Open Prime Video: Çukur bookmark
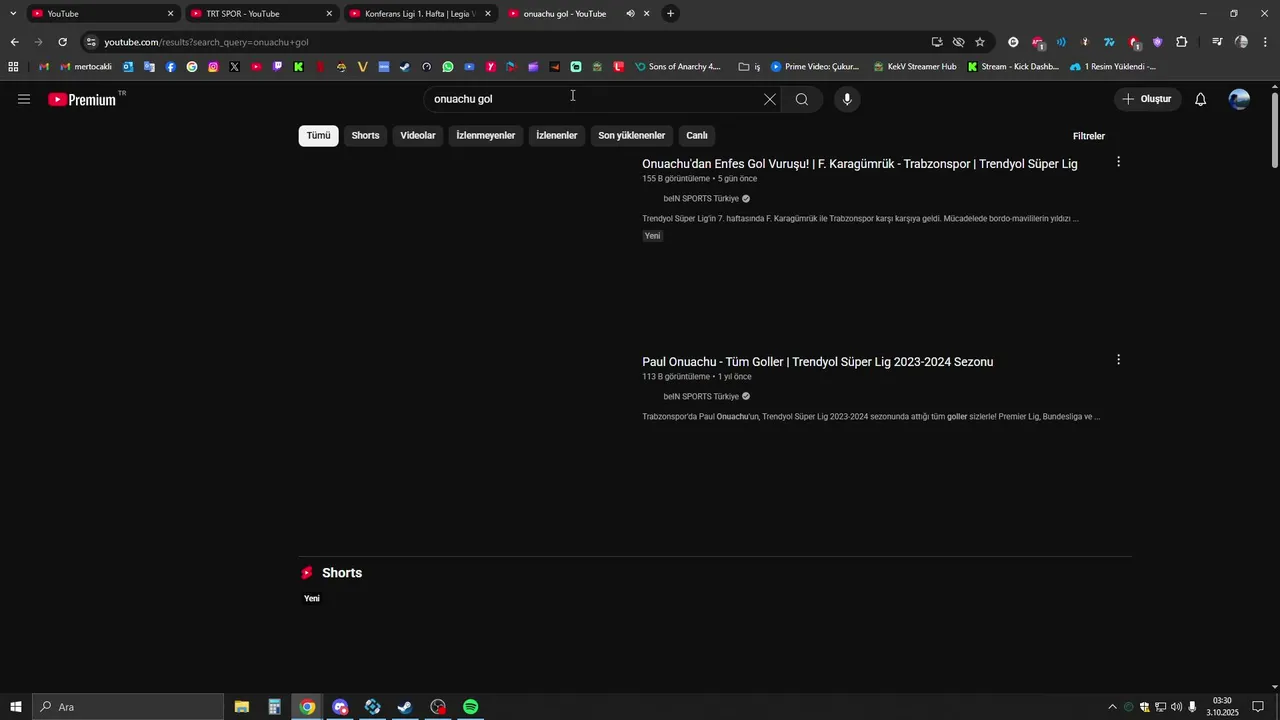Image resolution: width=1280 pixels, height=720 pixels. (x=815, y=67)
